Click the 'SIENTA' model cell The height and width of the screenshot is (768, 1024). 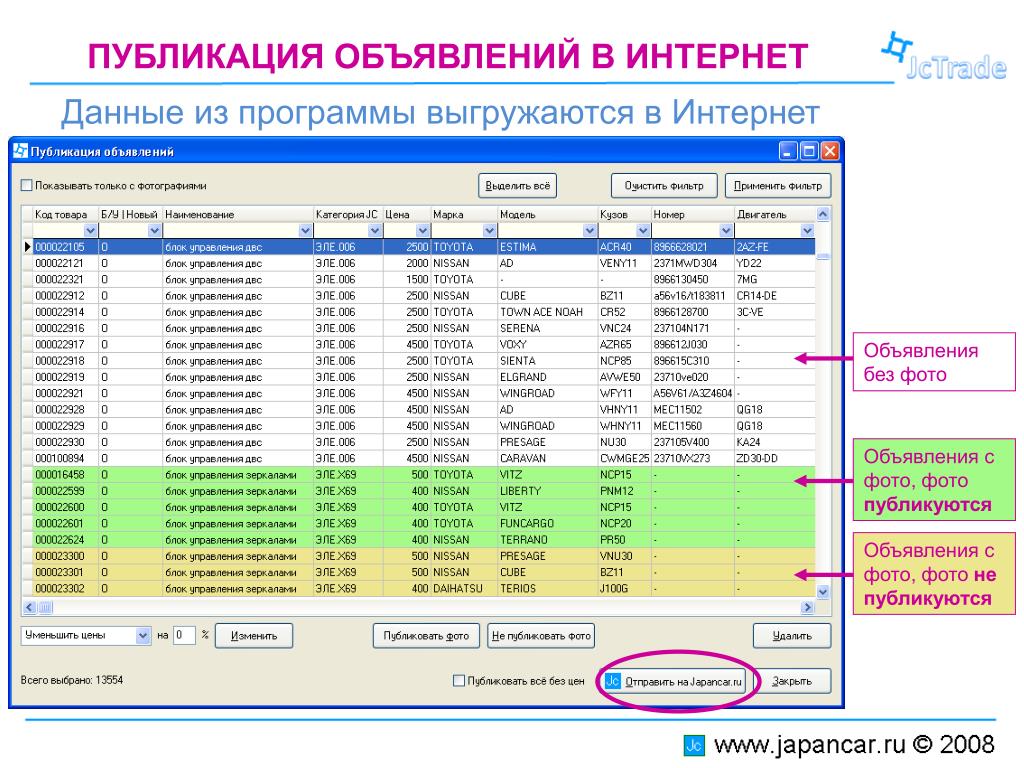(547, 361)
